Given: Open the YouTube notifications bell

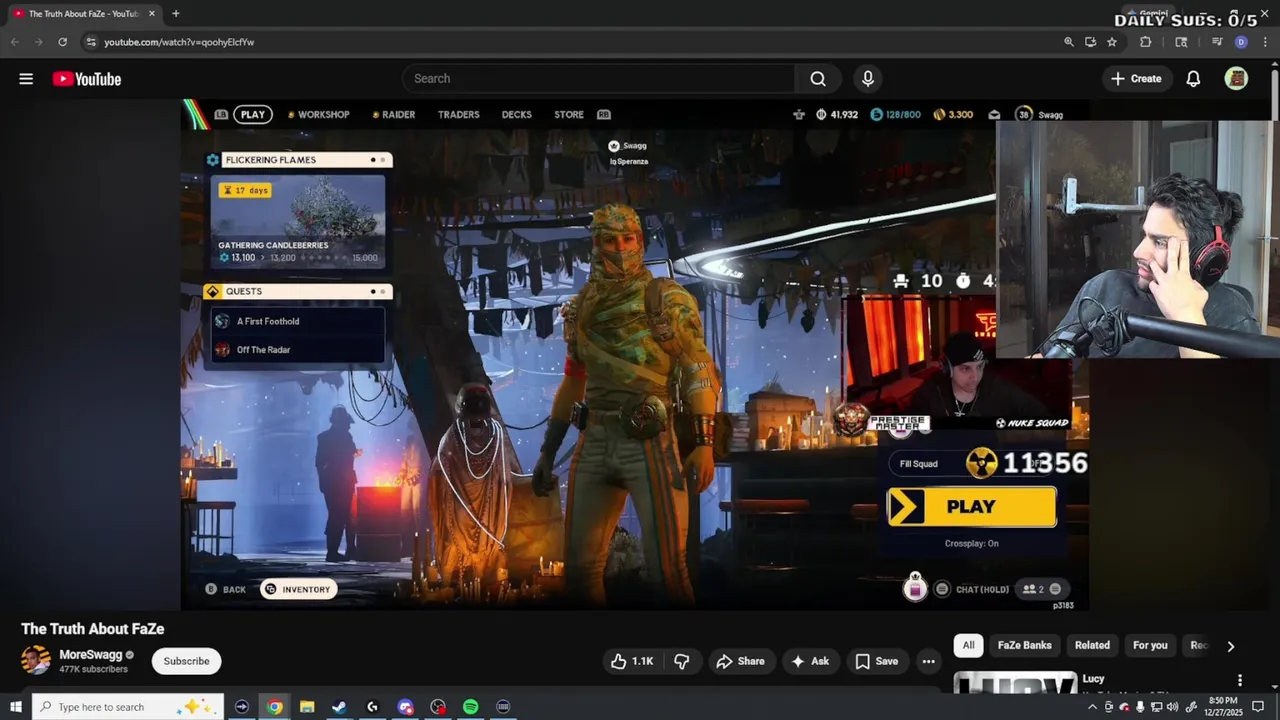Looking at the screenshot, I should (1193, 79).
